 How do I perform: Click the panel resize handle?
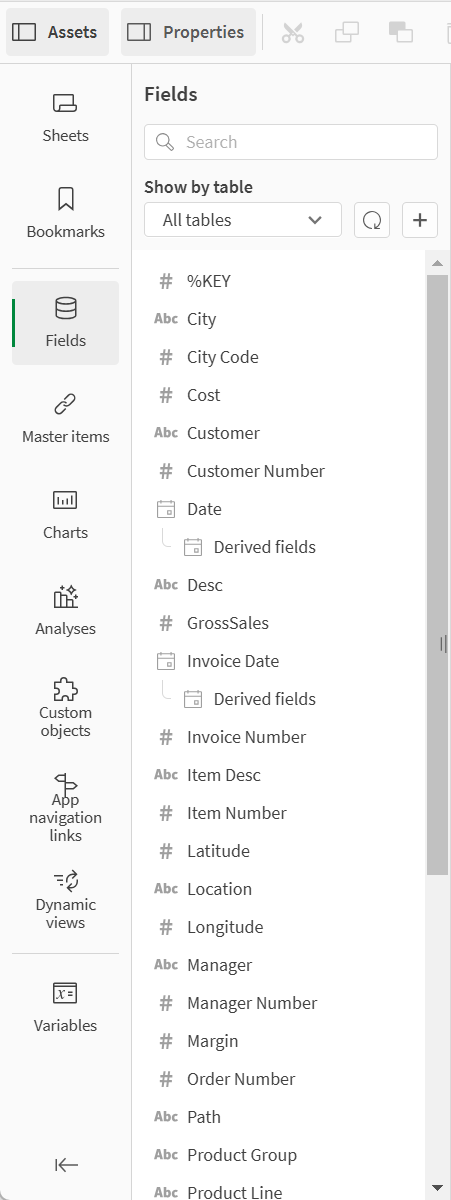tap(443, 644)
